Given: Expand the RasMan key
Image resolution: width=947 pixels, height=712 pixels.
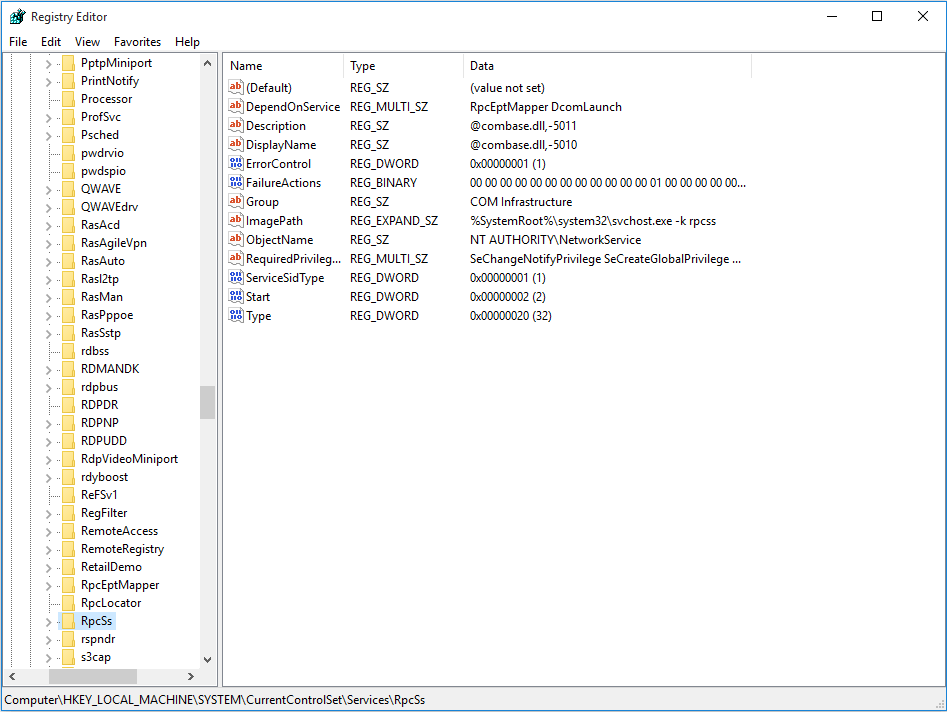Looking at the screenshot, I should [x=48, y=297].
